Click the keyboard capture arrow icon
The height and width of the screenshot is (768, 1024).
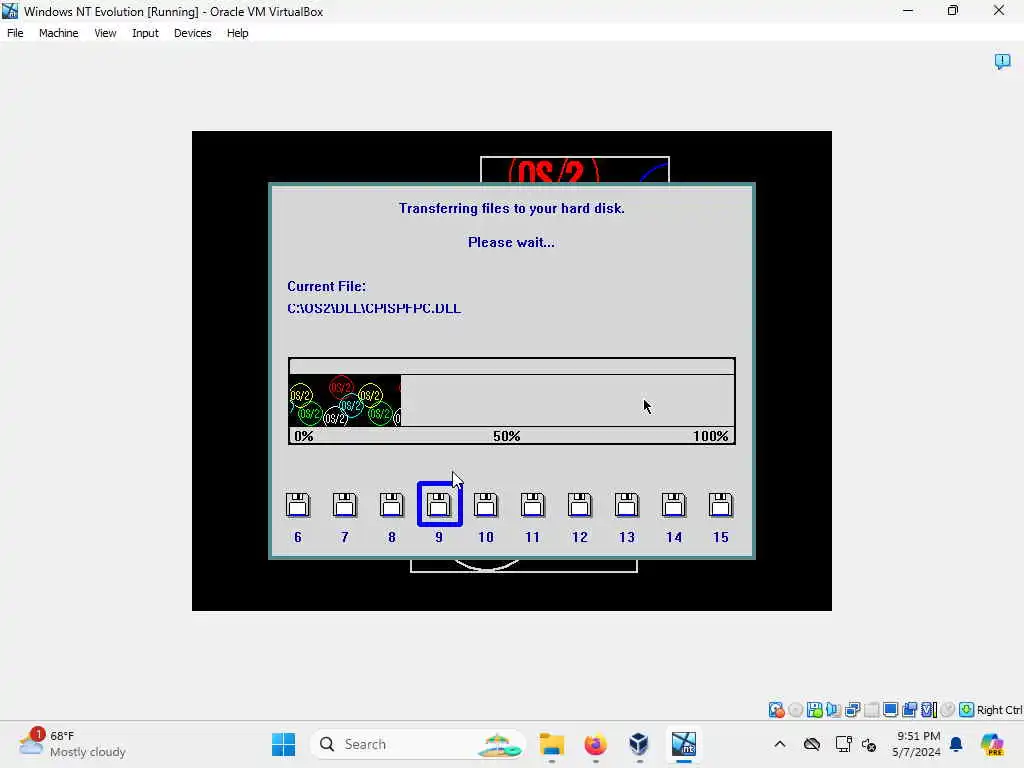click(967, 710)
